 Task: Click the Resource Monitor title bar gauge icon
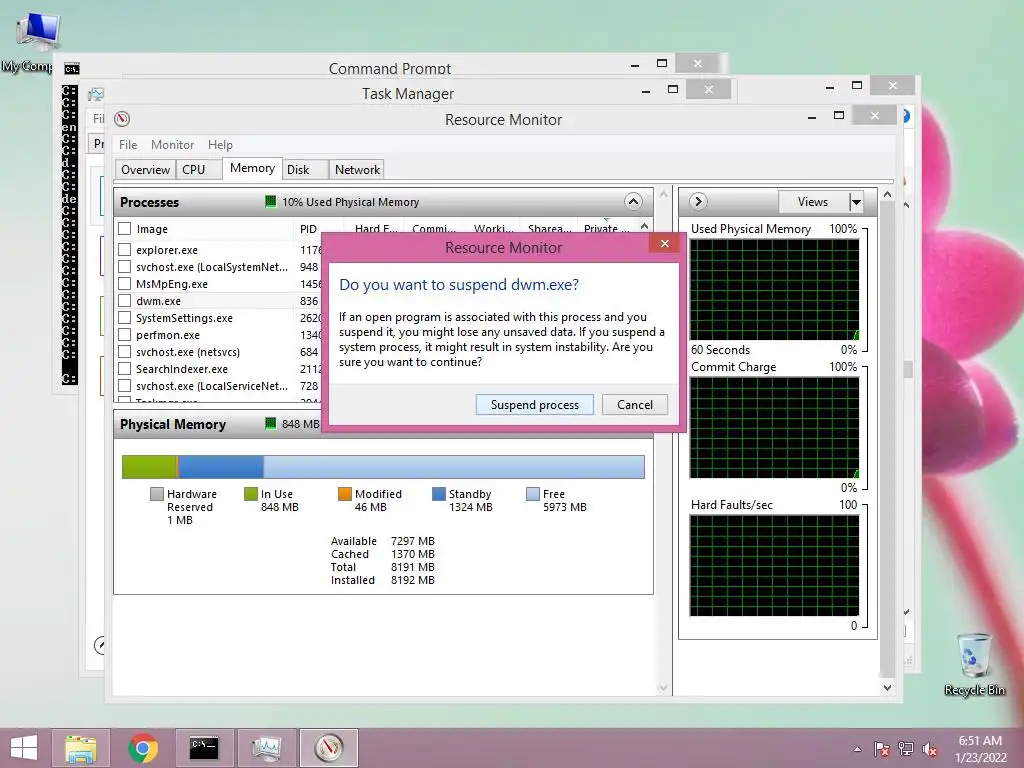pos(122,119)
